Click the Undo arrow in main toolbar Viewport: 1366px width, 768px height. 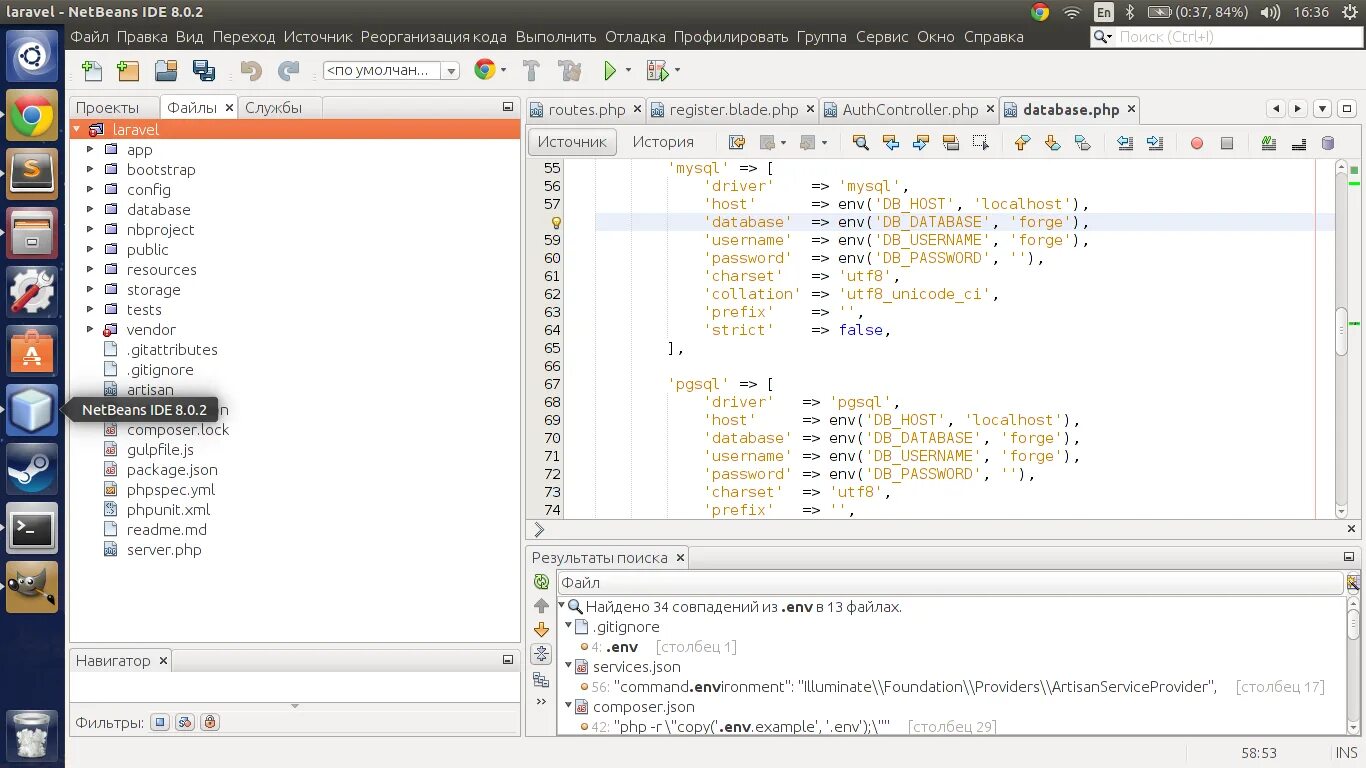point(251,71)
